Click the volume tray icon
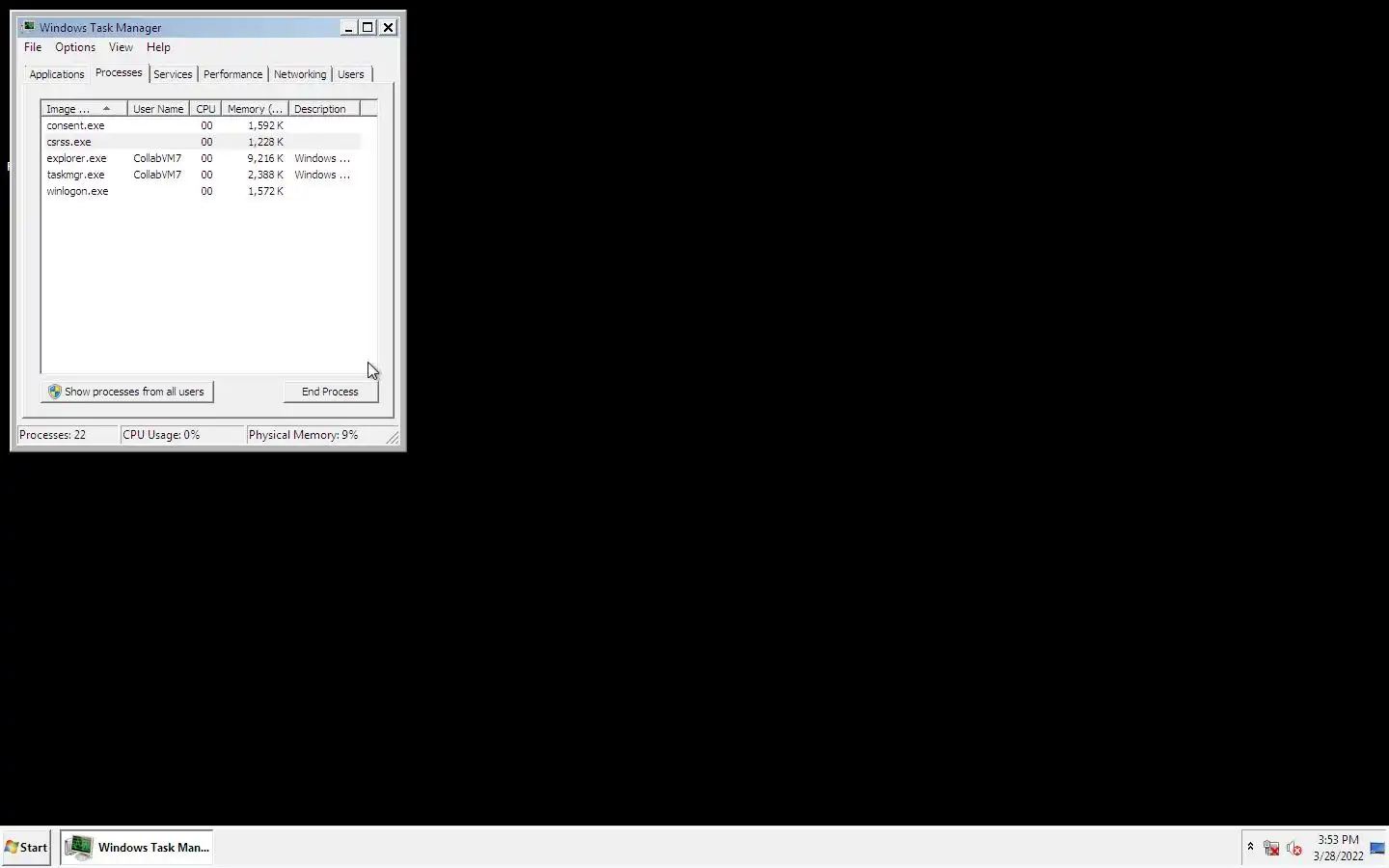The width and height of the screenshot is (1389, 868). [x=1294, y=848]
